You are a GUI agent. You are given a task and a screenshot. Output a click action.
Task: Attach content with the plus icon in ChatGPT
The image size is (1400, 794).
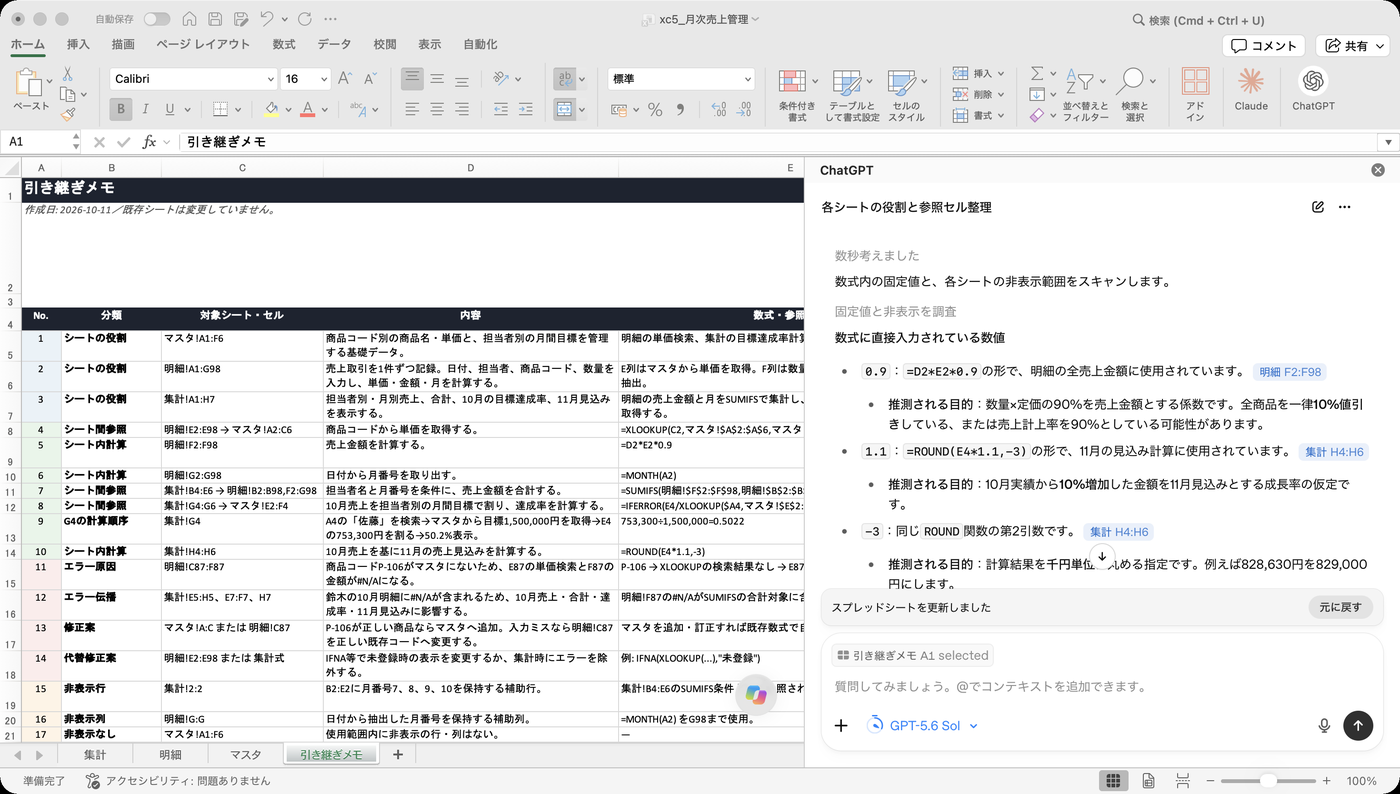[841, 726]
